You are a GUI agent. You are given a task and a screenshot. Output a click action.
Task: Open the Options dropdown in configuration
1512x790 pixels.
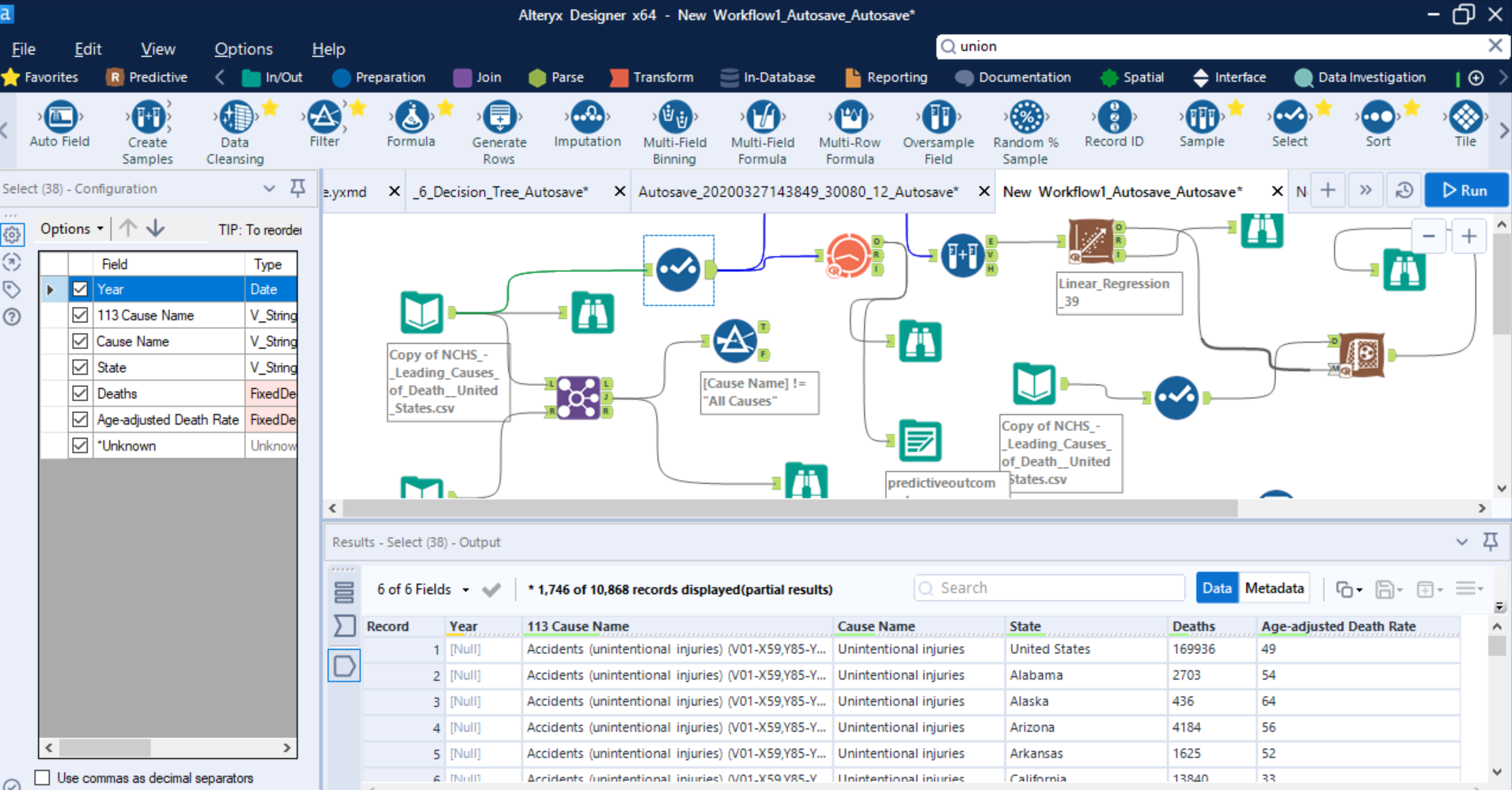pos(72,229)
